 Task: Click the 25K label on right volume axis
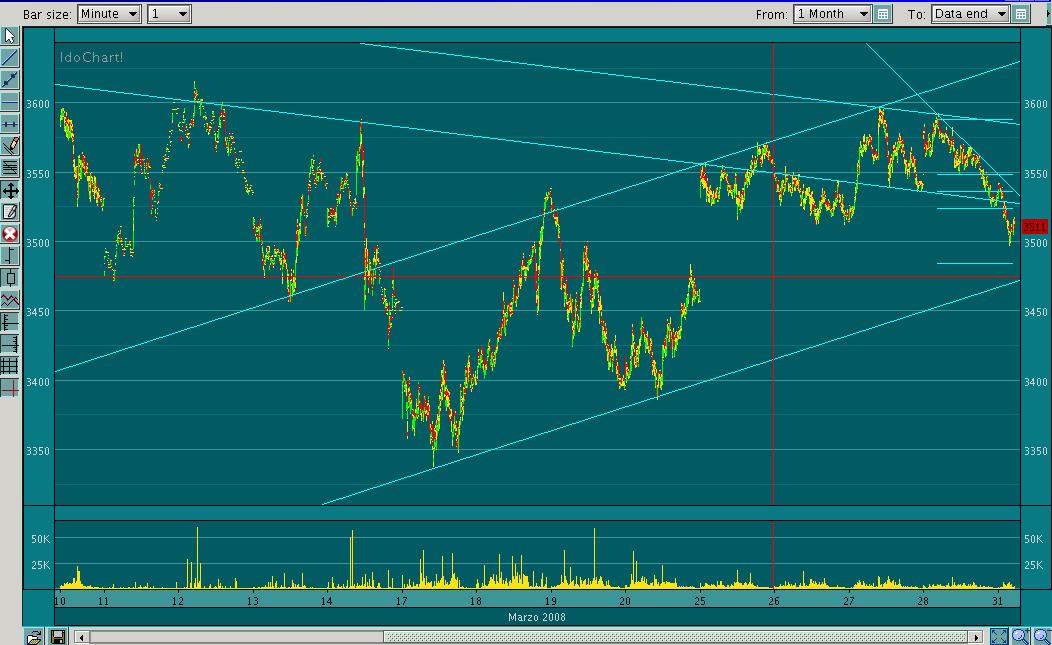1033,565
